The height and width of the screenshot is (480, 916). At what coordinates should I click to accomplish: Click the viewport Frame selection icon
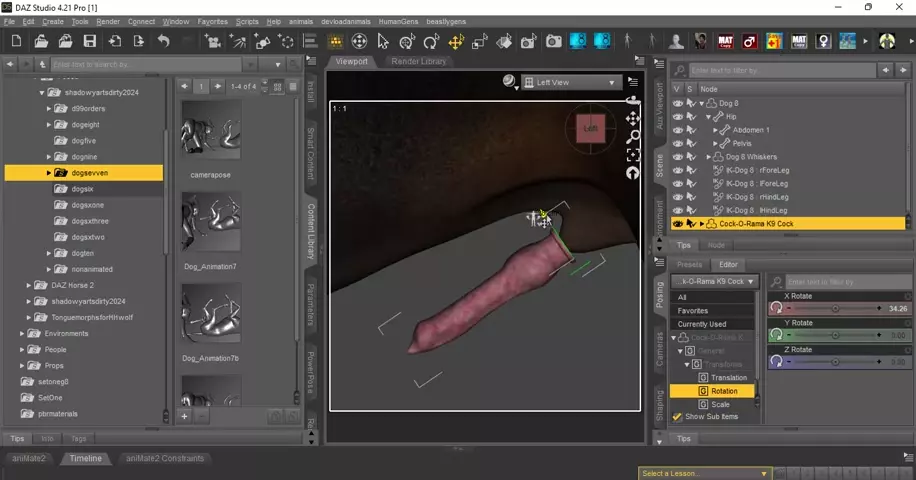[632, 155]
